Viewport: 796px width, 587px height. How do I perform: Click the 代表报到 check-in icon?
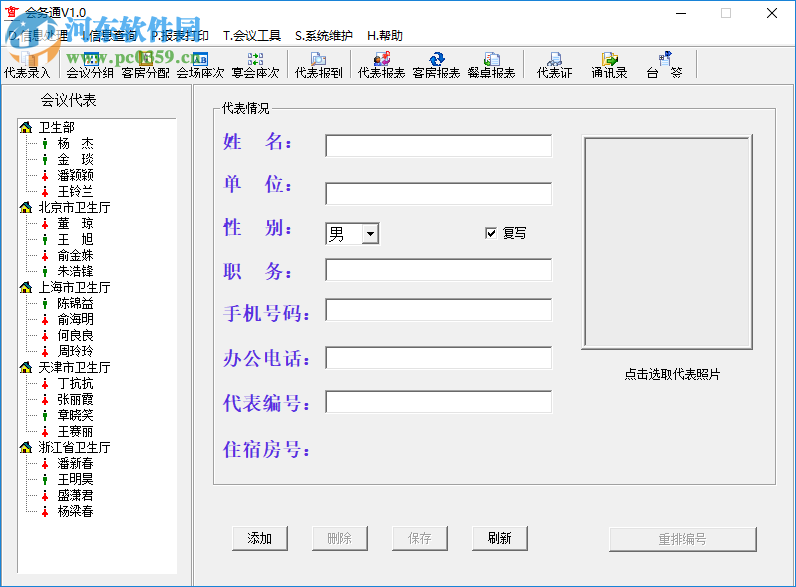319,65
